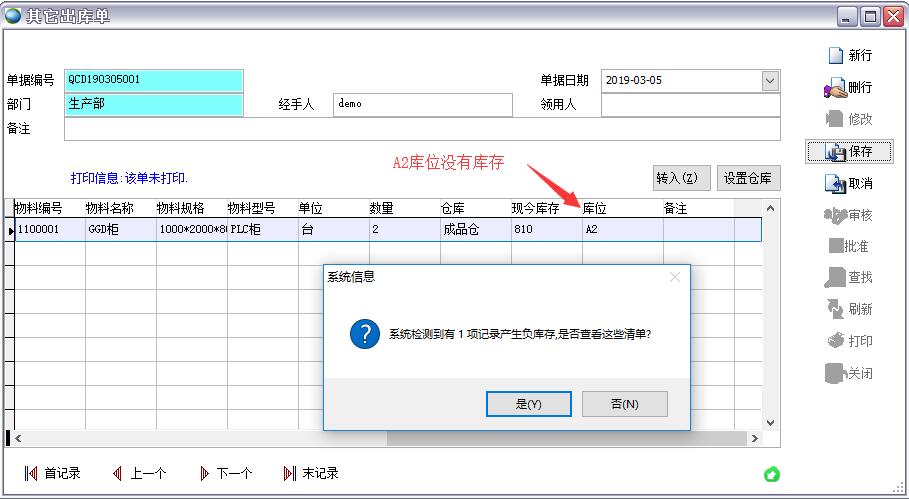Open the 单据日期 date dropdown

click(x=769, y=81)
